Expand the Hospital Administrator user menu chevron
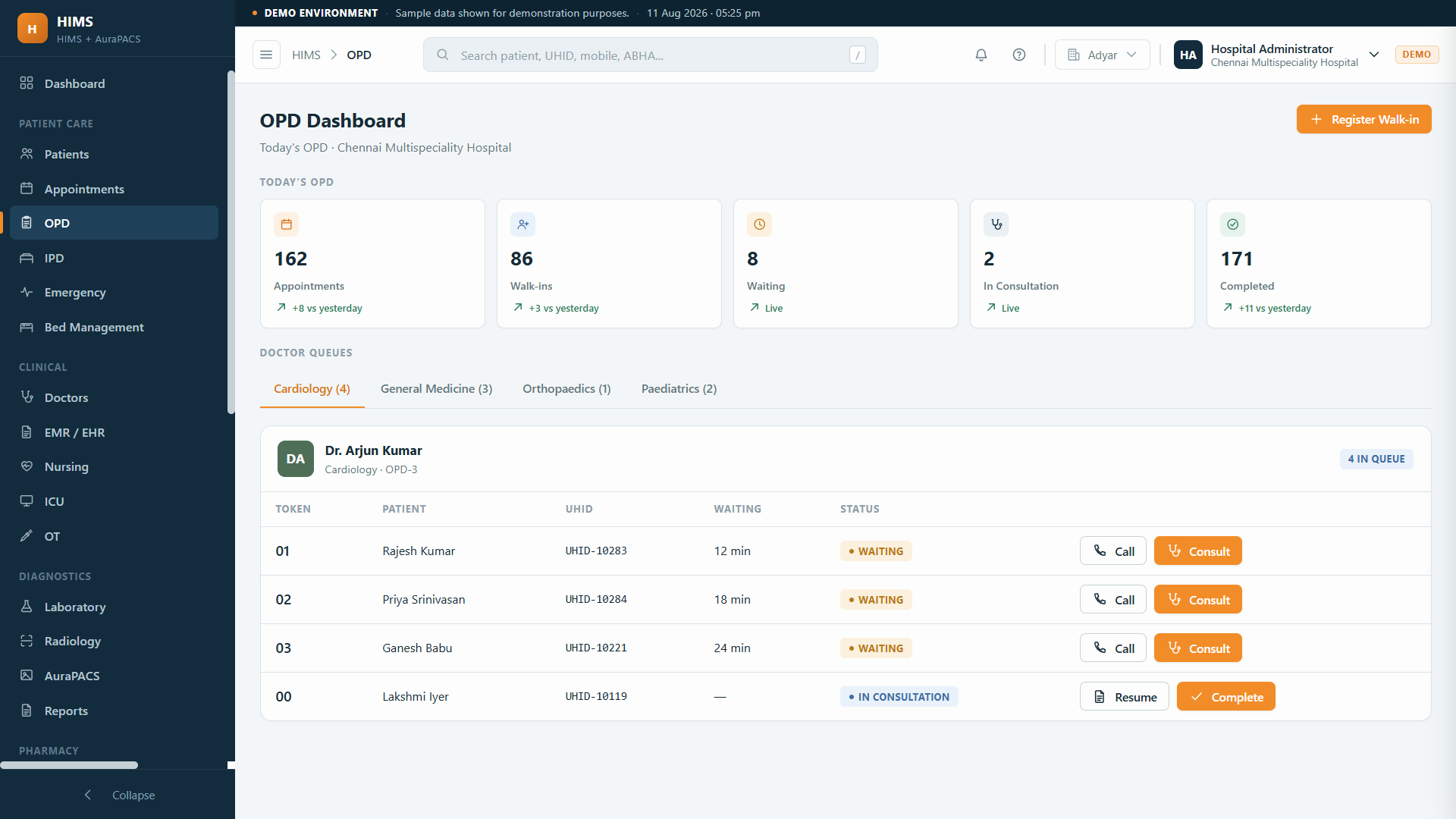The width and height of the screenshot is (1456, 819). [x=1373, y=55]
